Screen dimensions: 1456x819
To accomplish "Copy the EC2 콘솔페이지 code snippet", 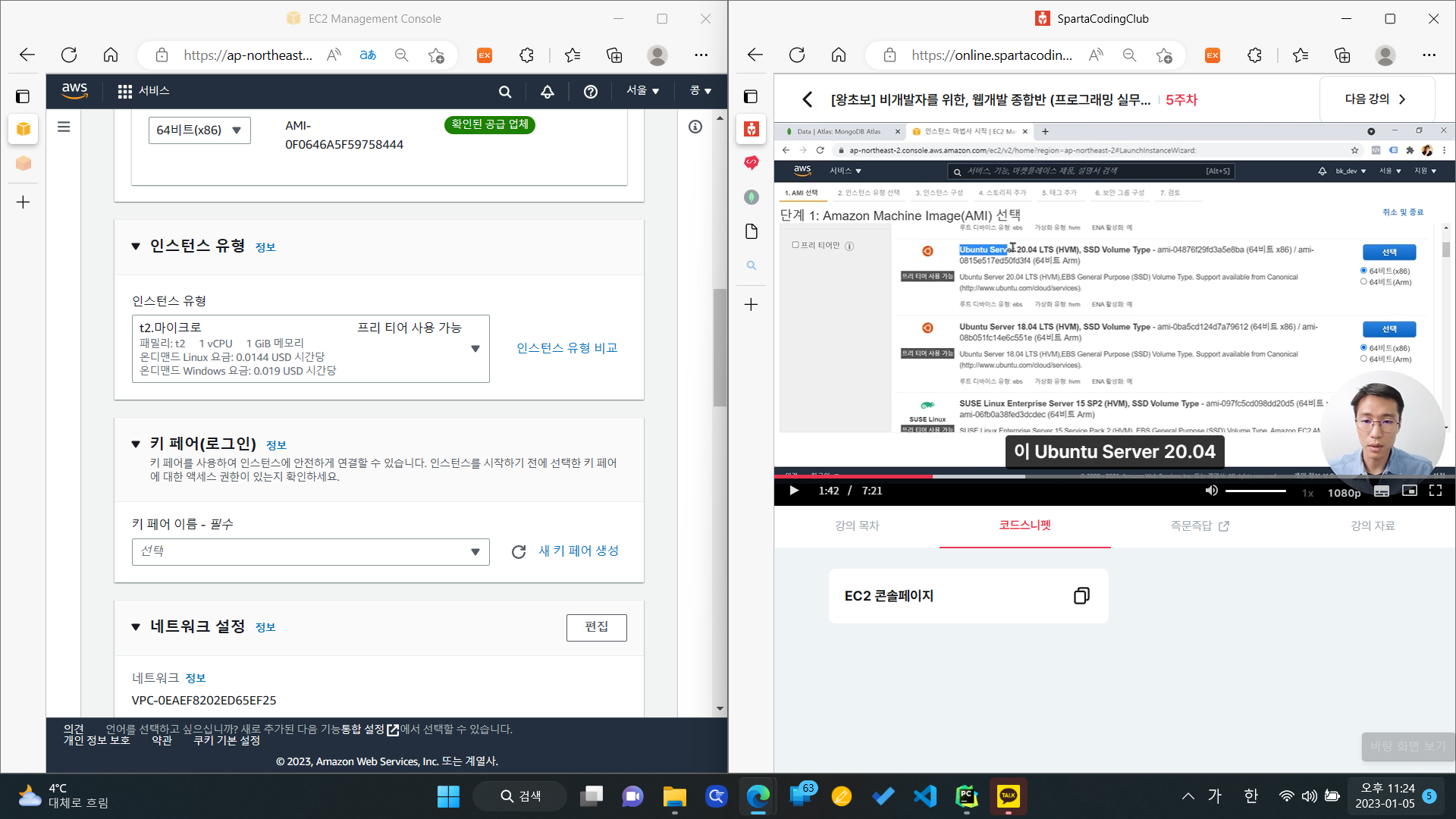I will pos(1081,596).
